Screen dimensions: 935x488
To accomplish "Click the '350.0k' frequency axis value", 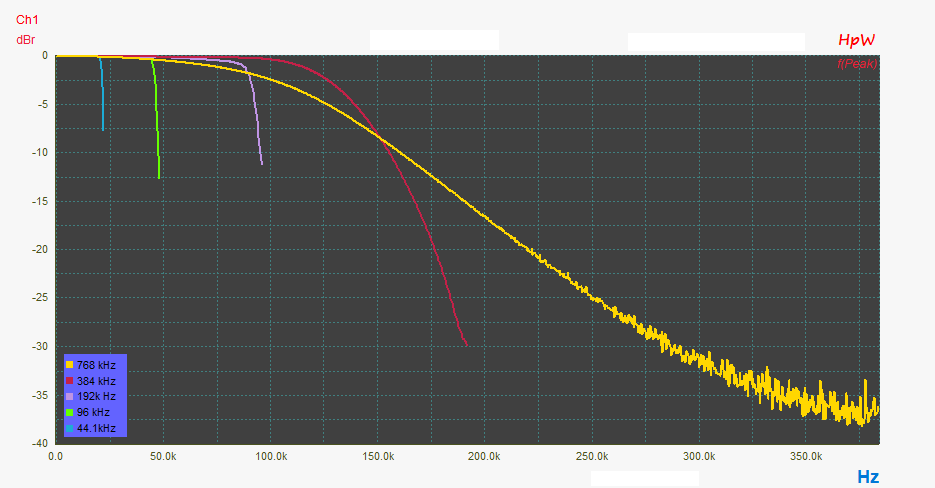I will tap(806, 456).
